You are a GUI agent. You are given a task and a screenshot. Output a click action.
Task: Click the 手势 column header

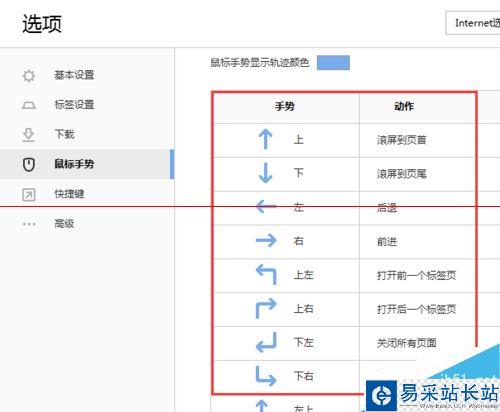coord(285,107)
